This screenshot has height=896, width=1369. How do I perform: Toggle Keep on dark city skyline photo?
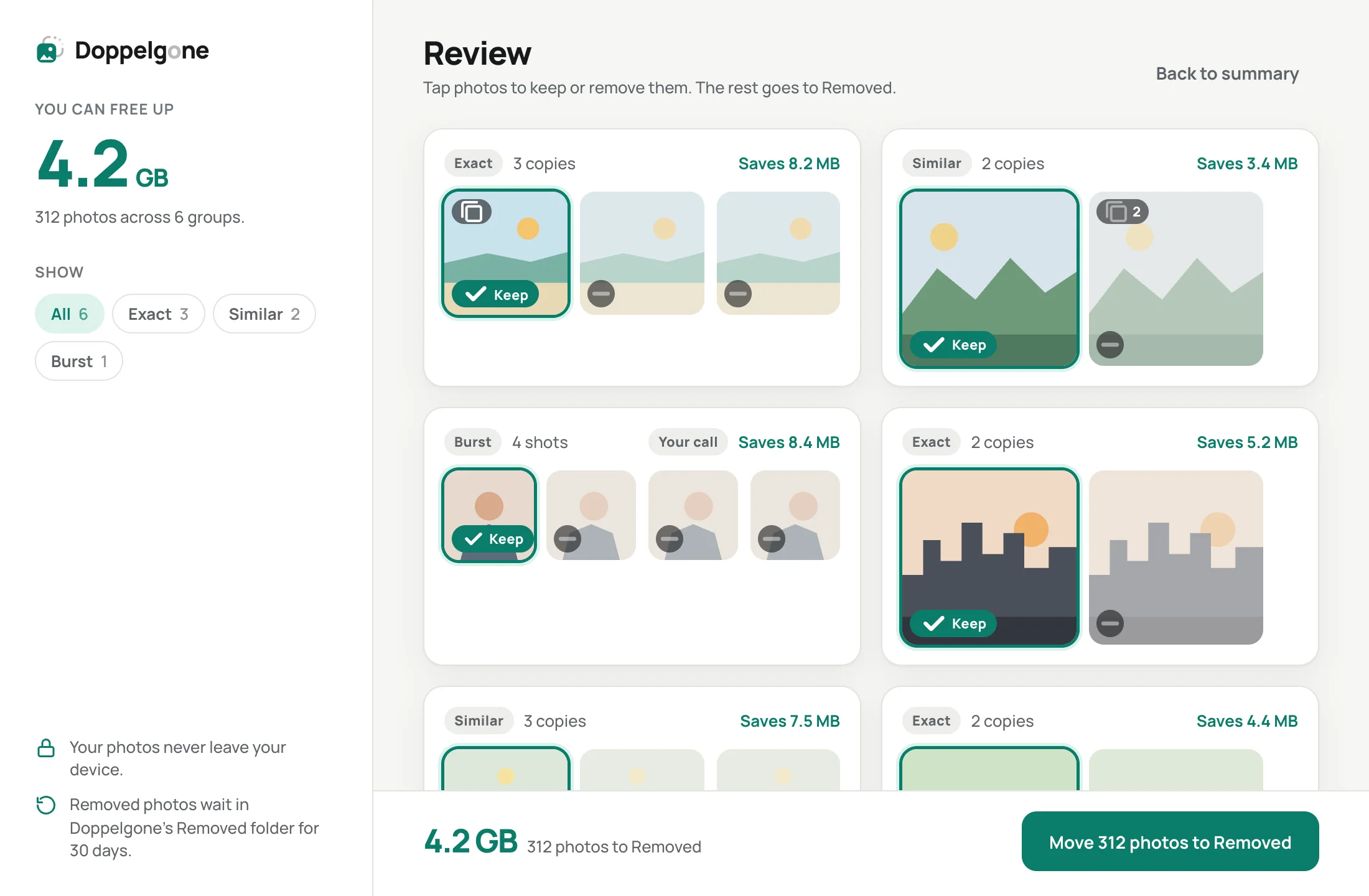(953, 623)
